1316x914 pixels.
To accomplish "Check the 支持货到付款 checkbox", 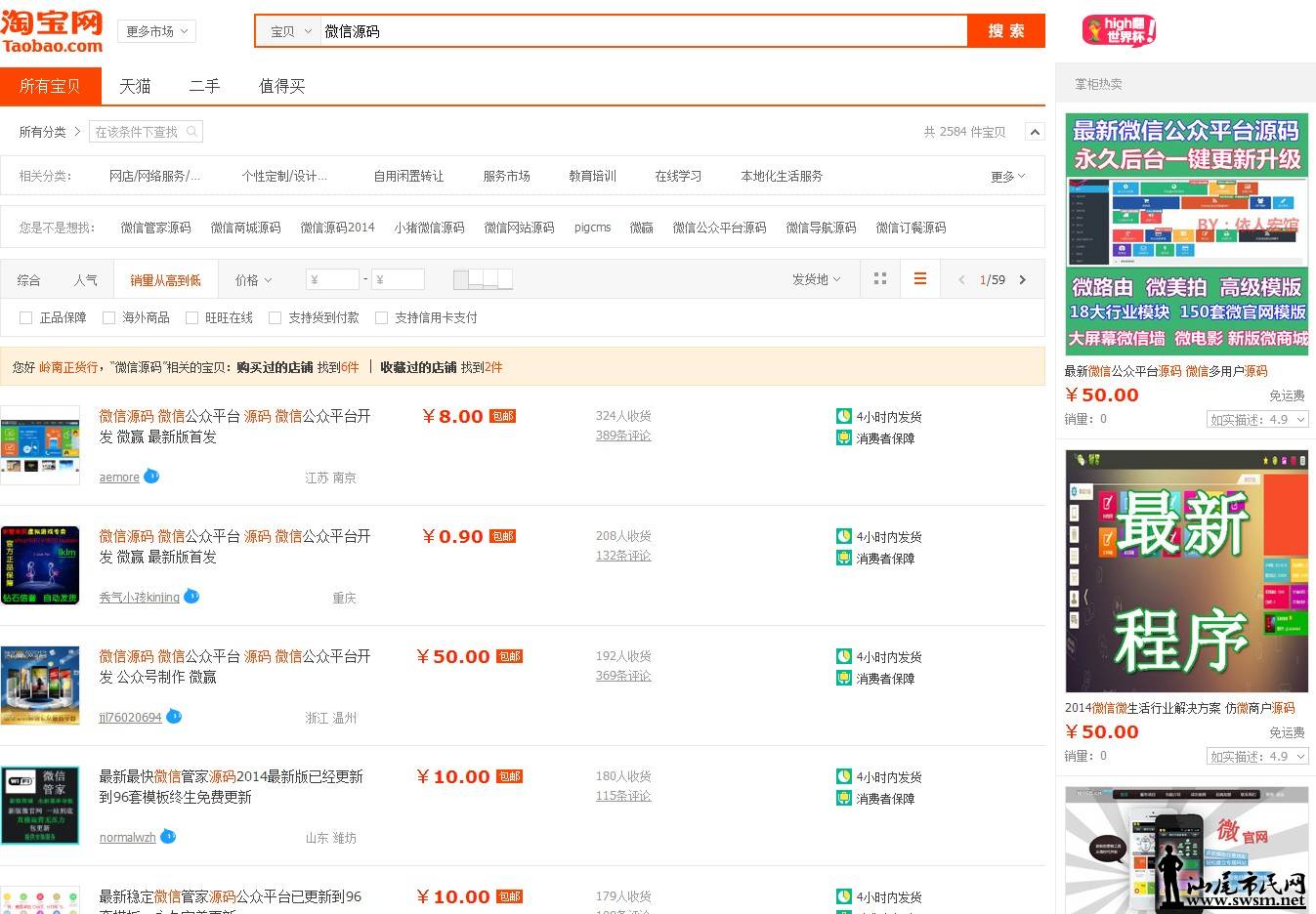I will 275,317.
